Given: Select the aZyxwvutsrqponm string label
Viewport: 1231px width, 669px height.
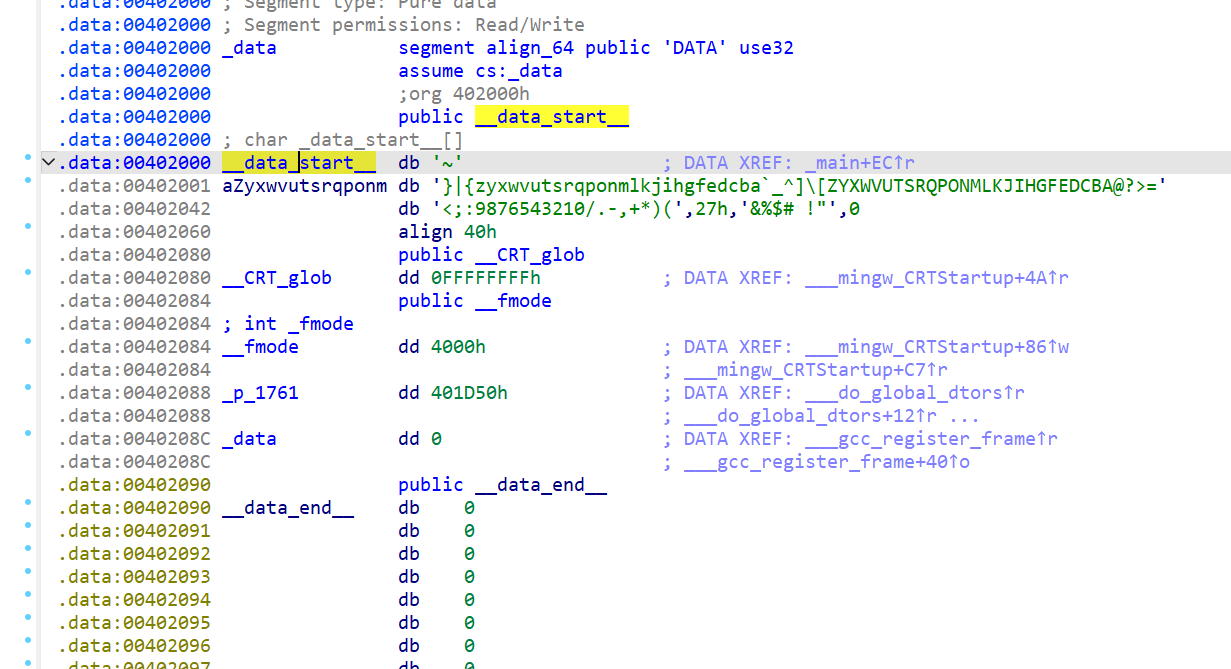Looking at the screenshot, I should point(304,186).
